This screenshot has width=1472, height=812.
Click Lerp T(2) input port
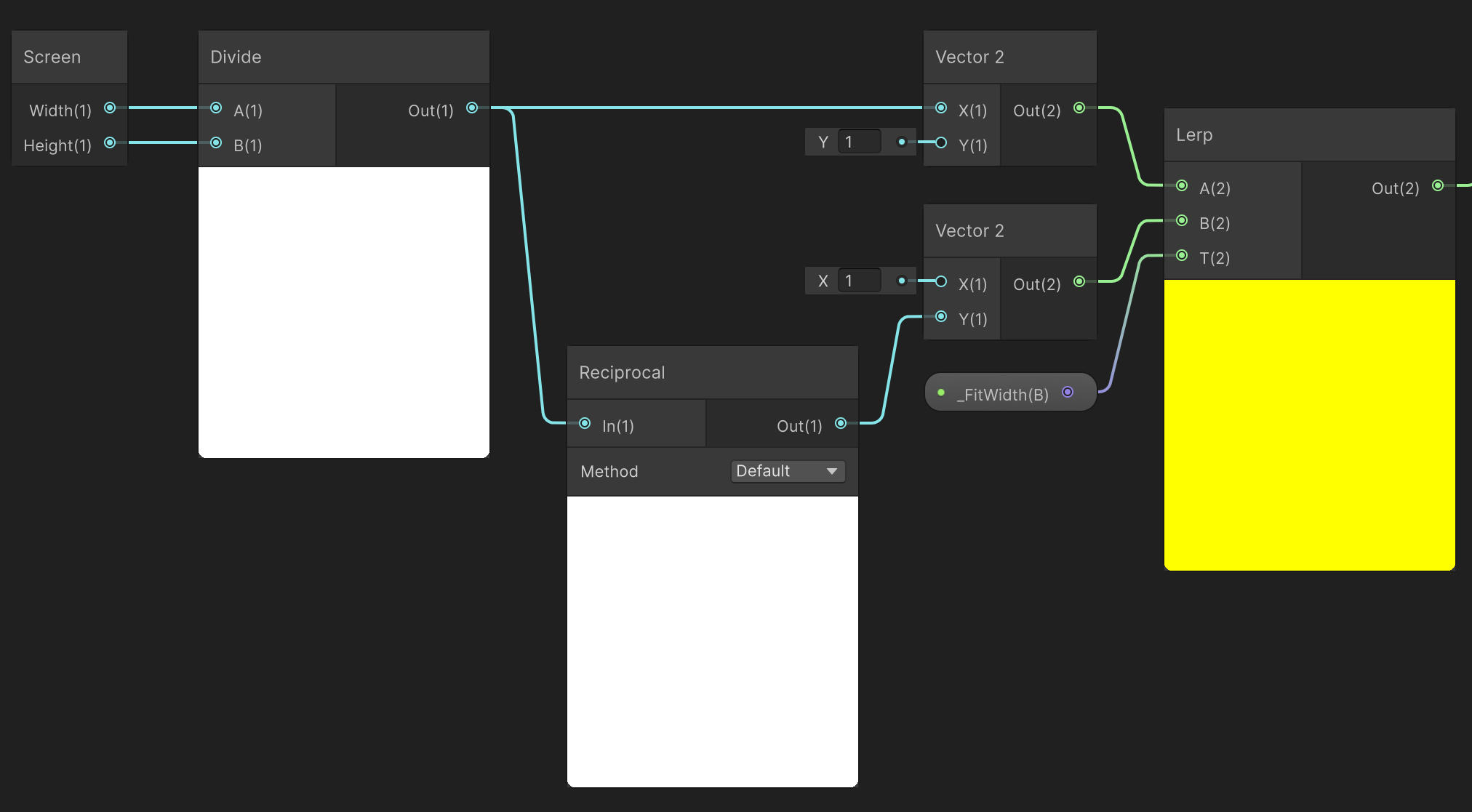click(1182, 256)
